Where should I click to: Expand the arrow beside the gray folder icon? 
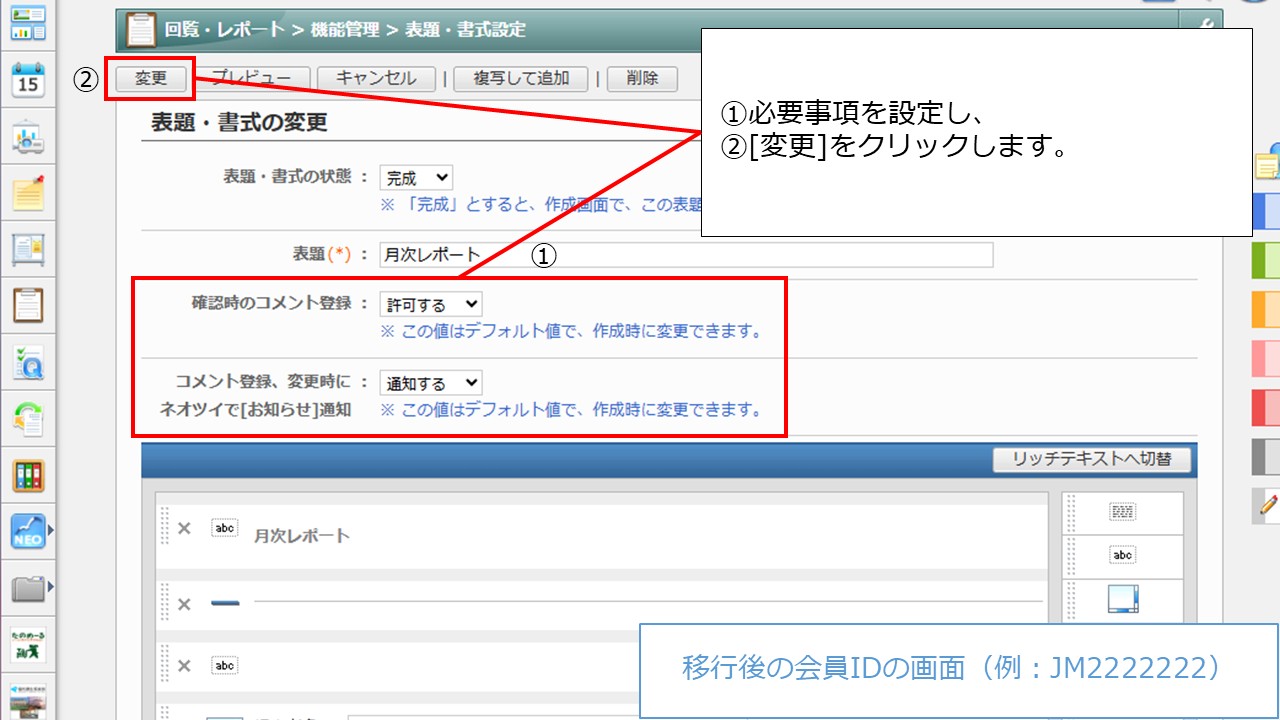pos(51,588)
